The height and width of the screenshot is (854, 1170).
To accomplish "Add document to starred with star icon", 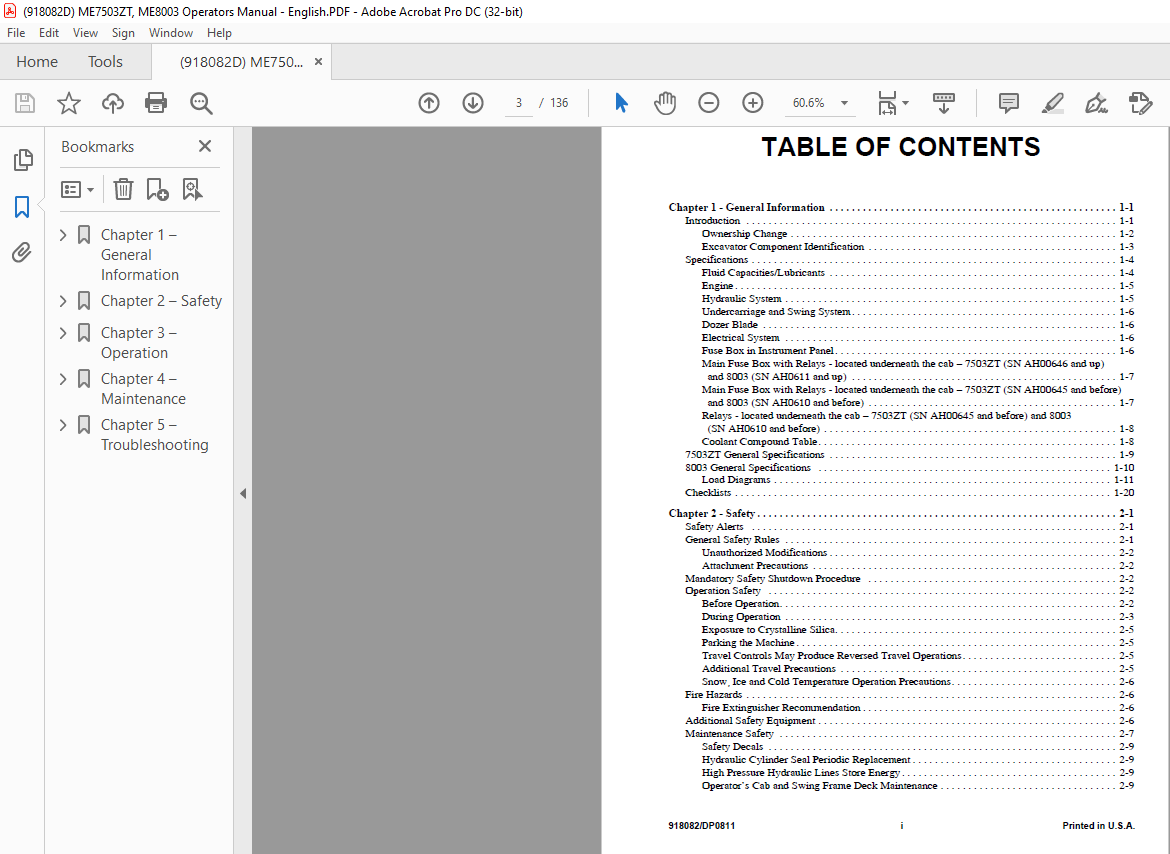I will coord(69,103).
